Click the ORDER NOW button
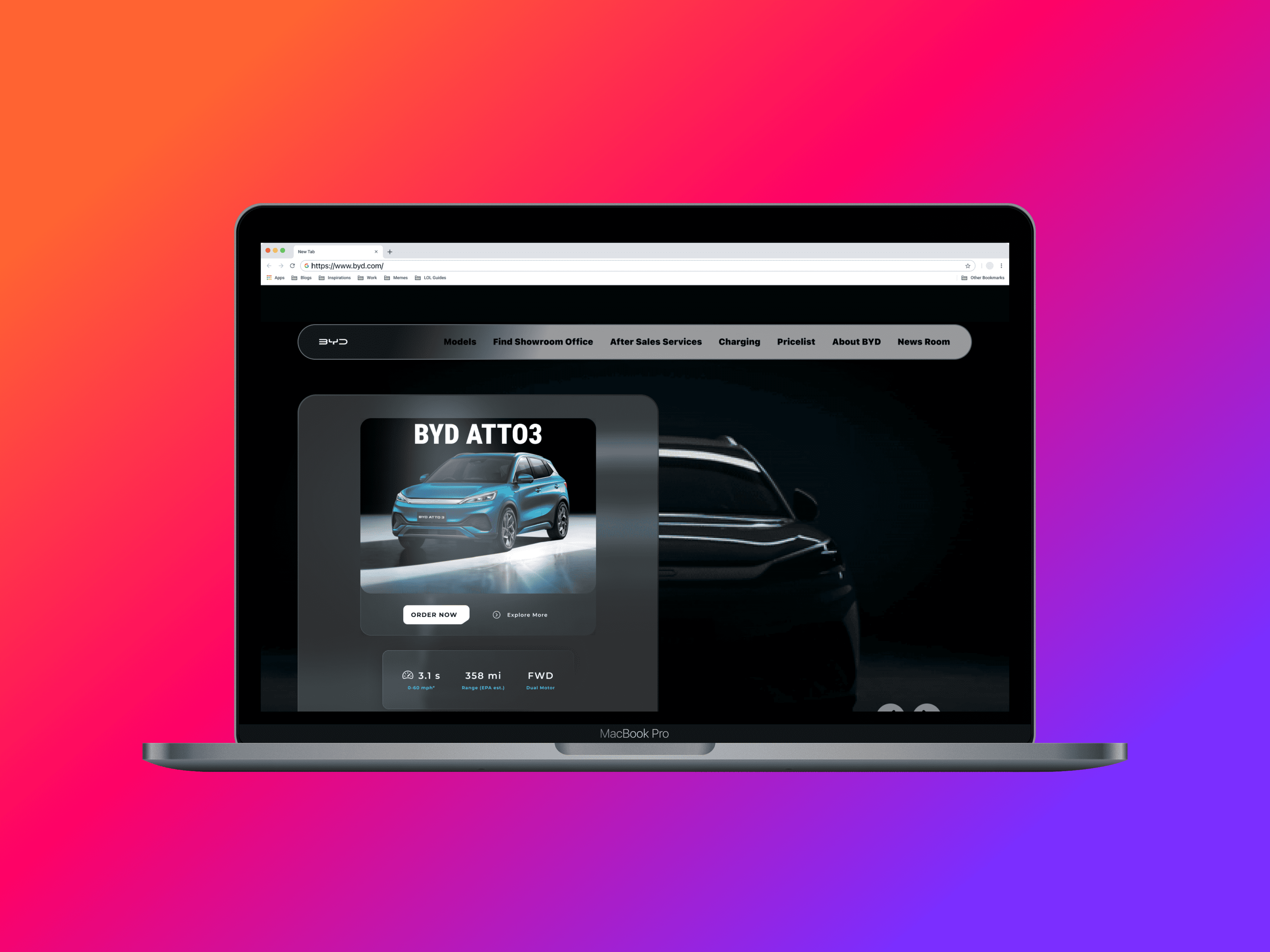Screen dimensions: 1270x952 (x=433, y=614)
